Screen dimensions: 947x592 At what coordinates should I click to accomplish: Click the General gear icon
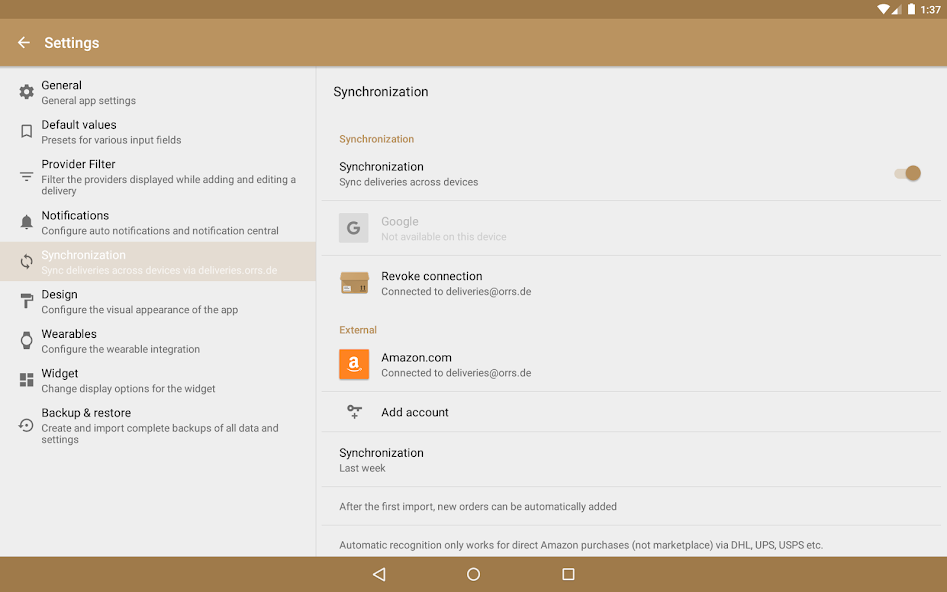coord(27,92)
